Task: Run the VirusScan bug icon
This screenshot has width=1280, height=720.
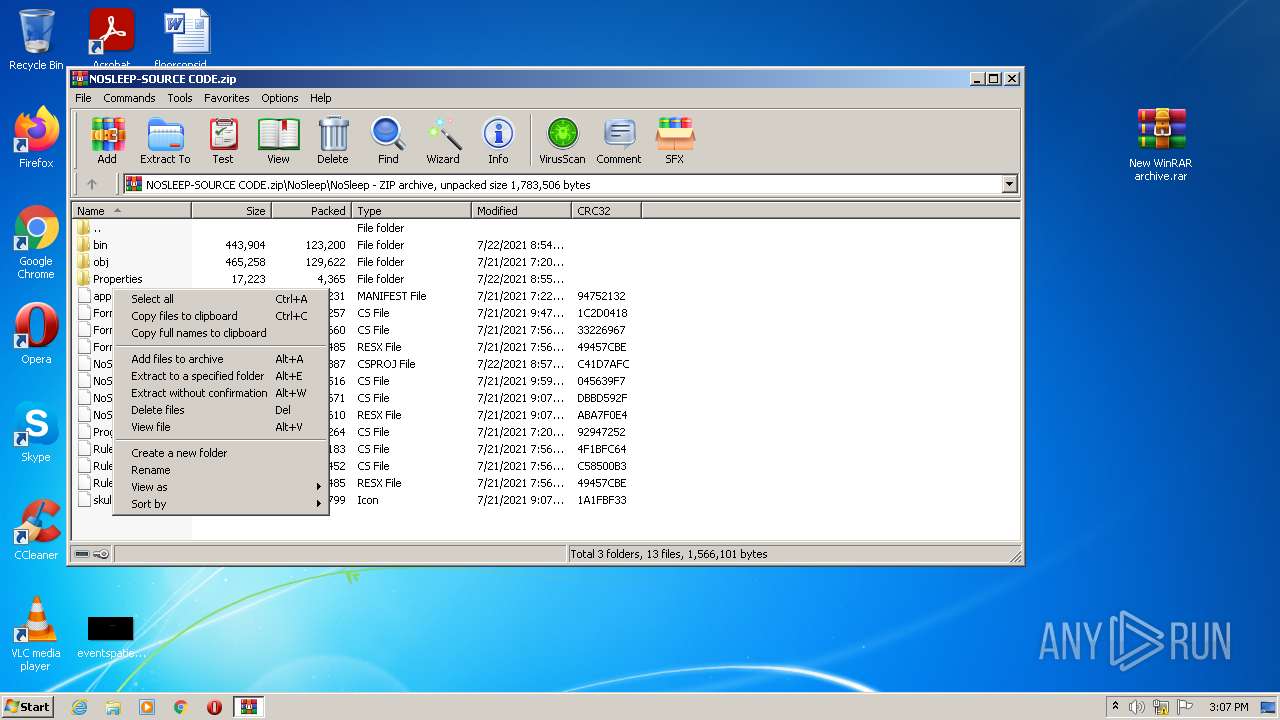Action: pos(562,140)
